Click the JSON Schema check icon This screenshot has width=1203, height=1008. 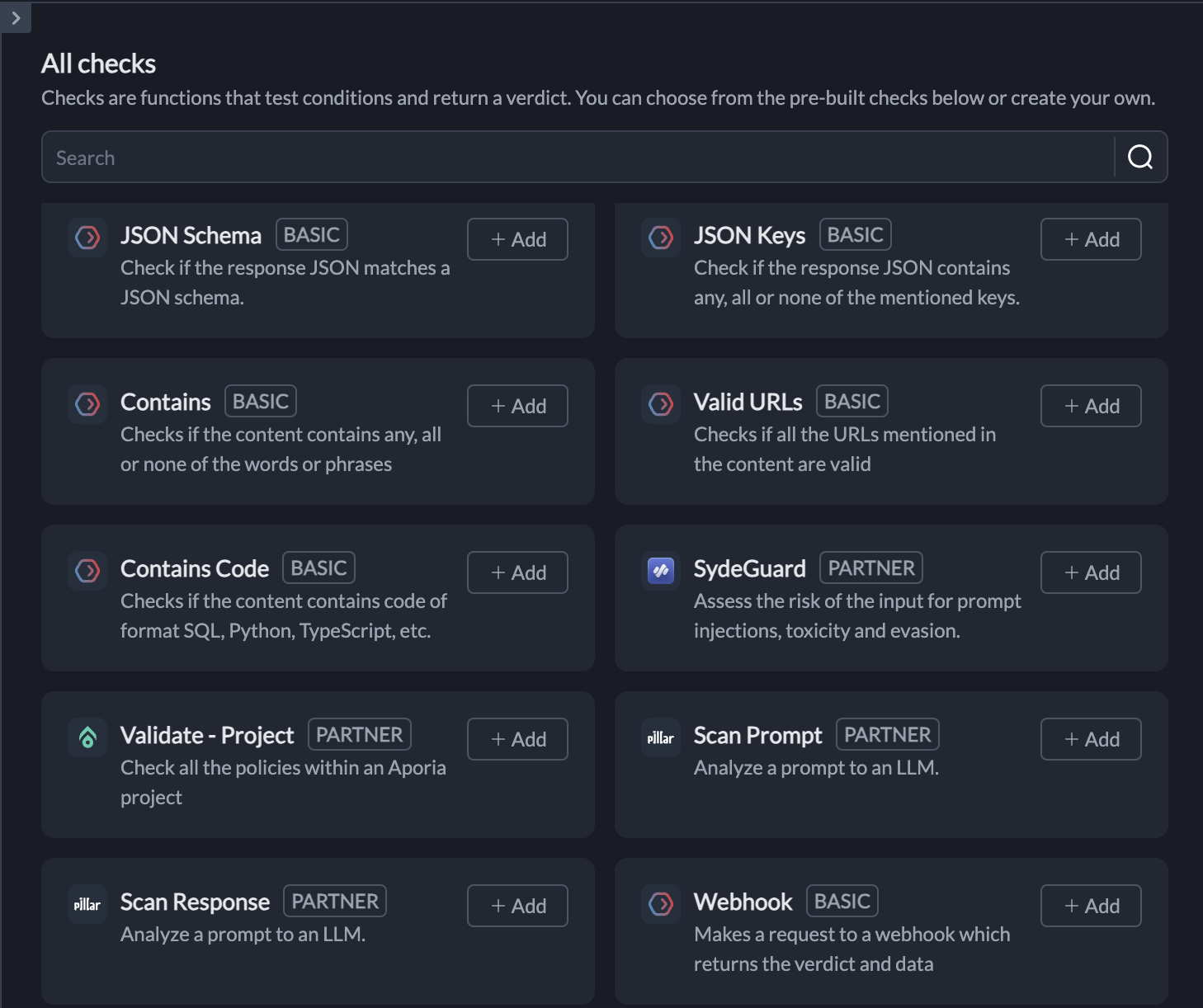[x=87, y=238]
